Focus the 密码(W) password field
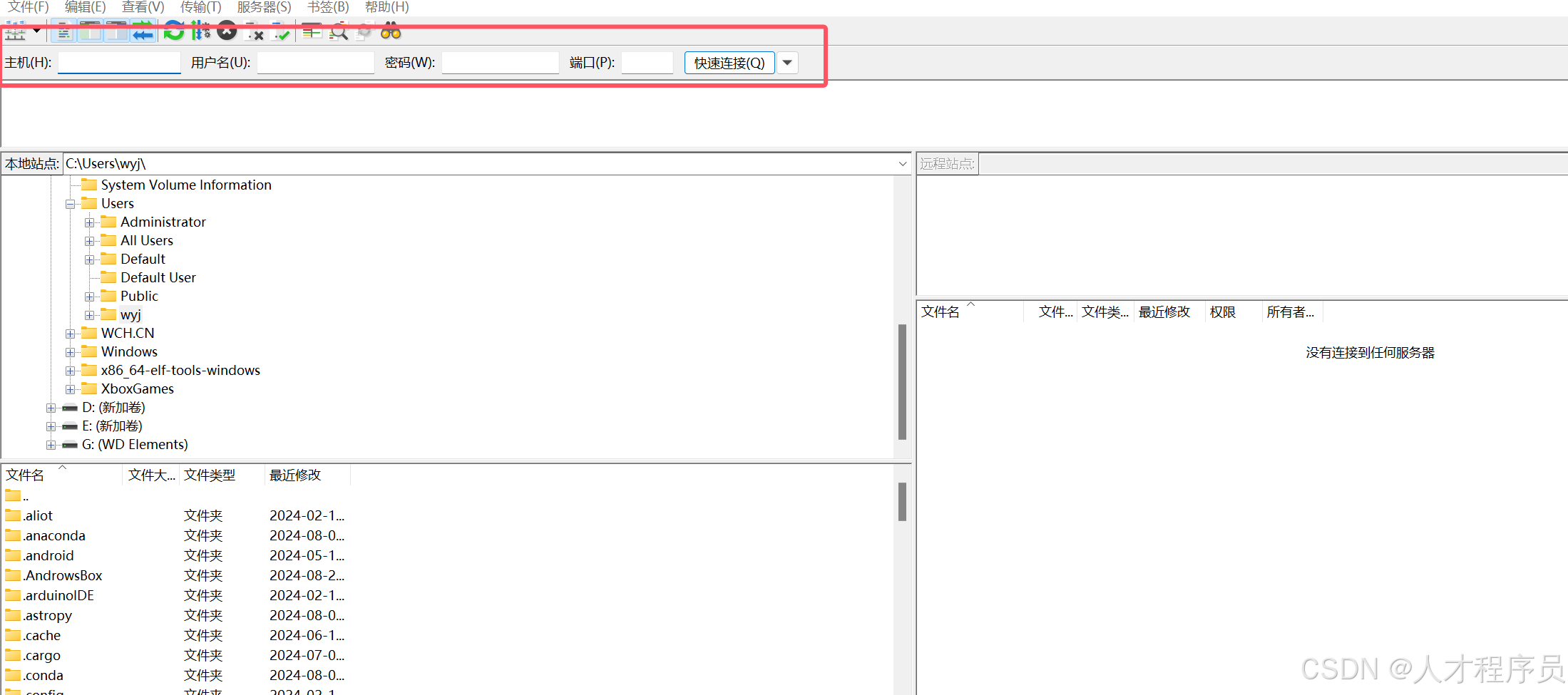 pyautogui.click(x=501, y=63)
